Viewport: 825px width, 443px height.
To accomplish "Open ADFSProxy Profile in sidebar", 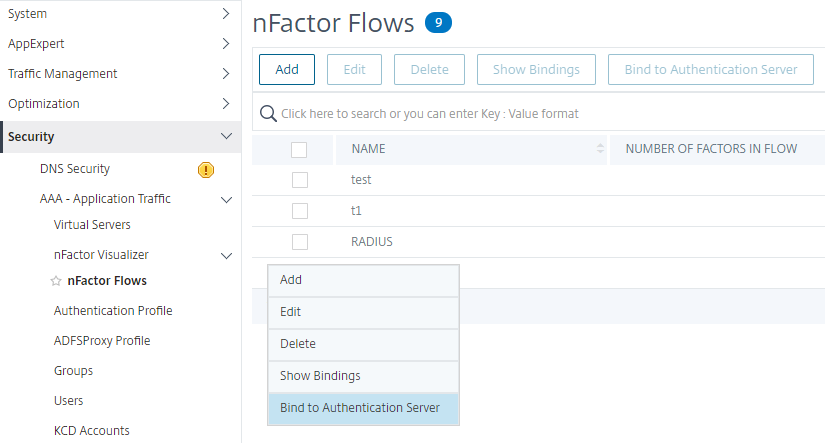I will tap(102, 341).
